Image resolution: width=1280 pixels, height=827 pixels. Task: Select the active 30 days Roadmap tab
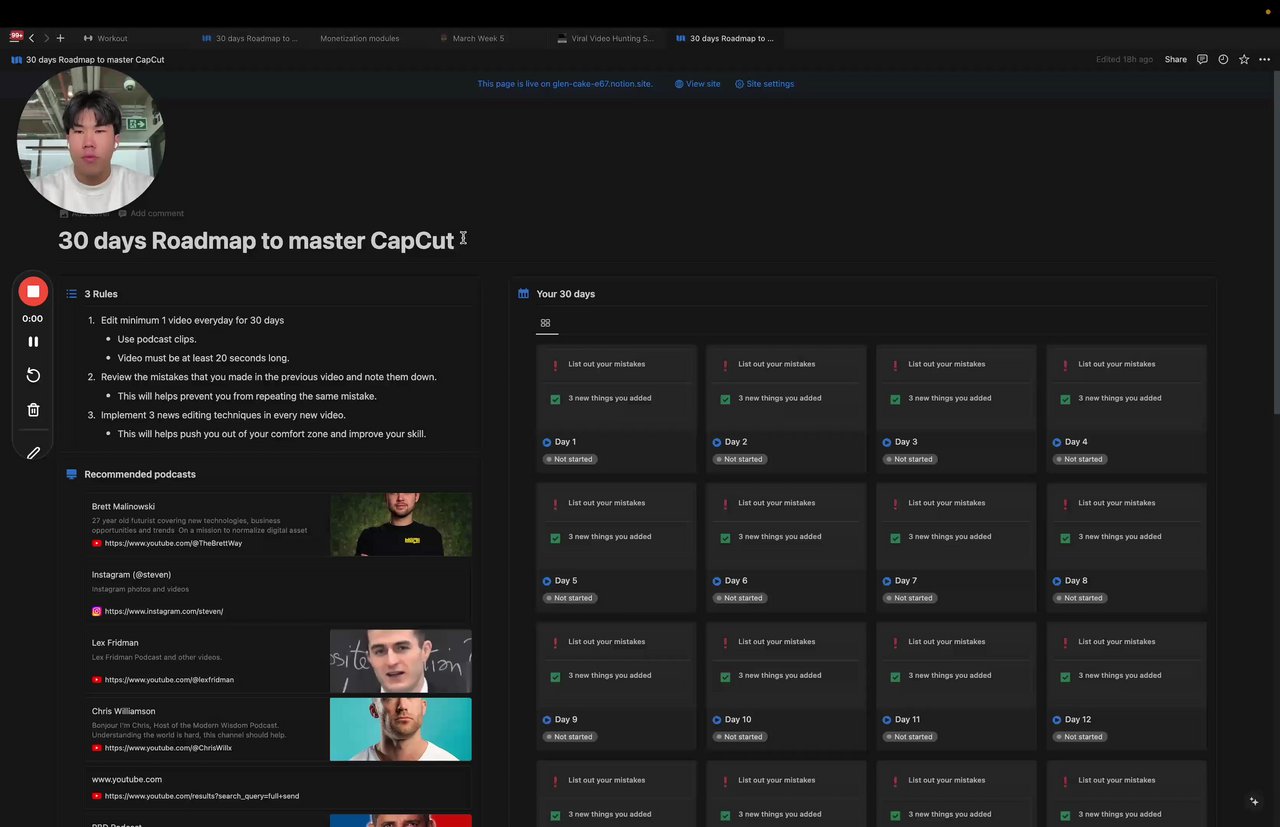[x=725, y=38]
